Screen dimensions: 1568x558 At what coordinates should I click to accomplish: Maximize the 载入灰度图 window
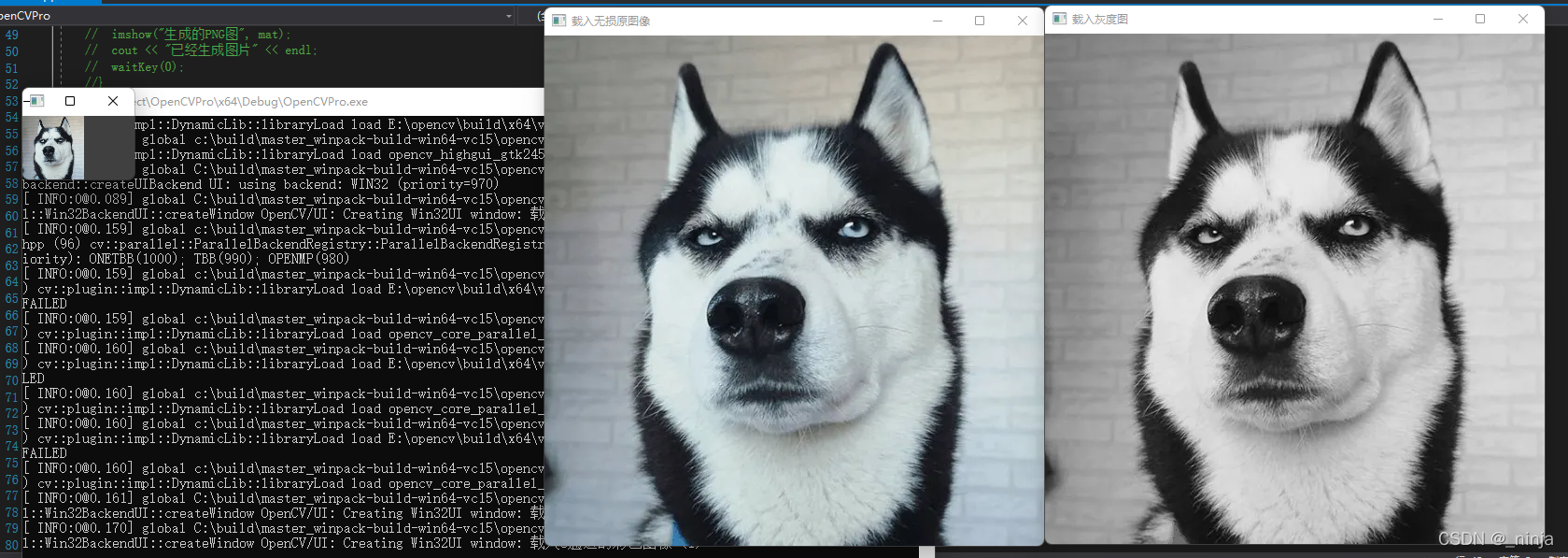click(1480, 19)
